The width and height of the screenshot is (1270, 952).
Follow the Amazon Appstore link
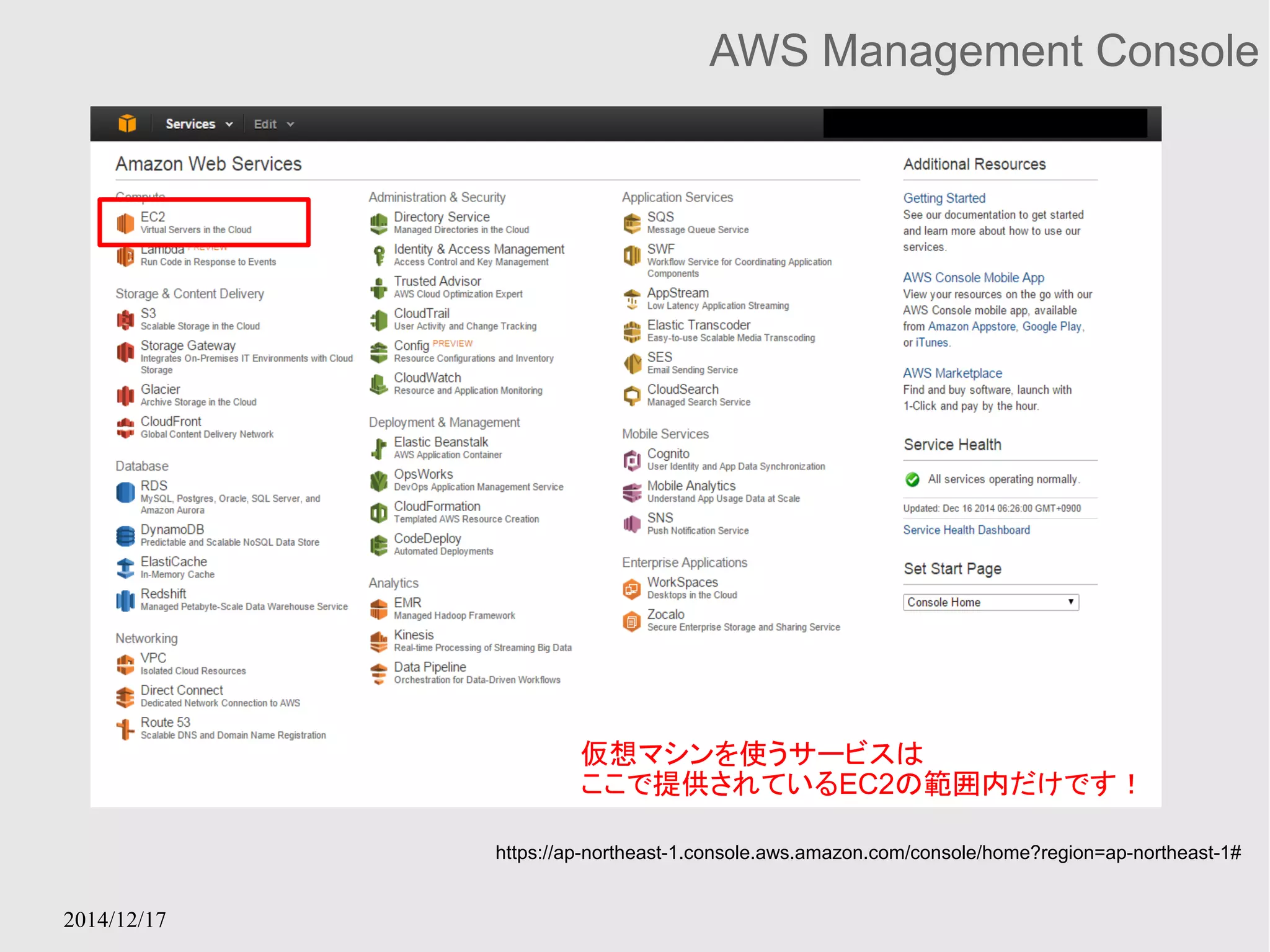pyautogui.click(x=972, y=326)
